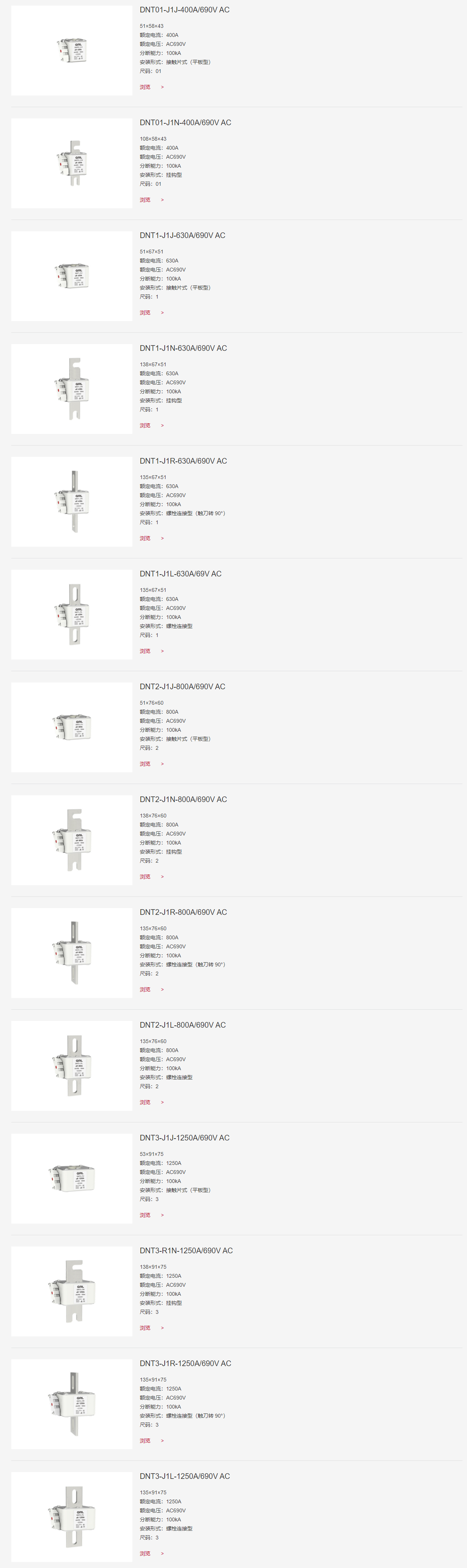View the DNT2-J1J-800A/690V AC product thumbnail
This screenshot has height=1568, width=467.
(x=72, y=727)
